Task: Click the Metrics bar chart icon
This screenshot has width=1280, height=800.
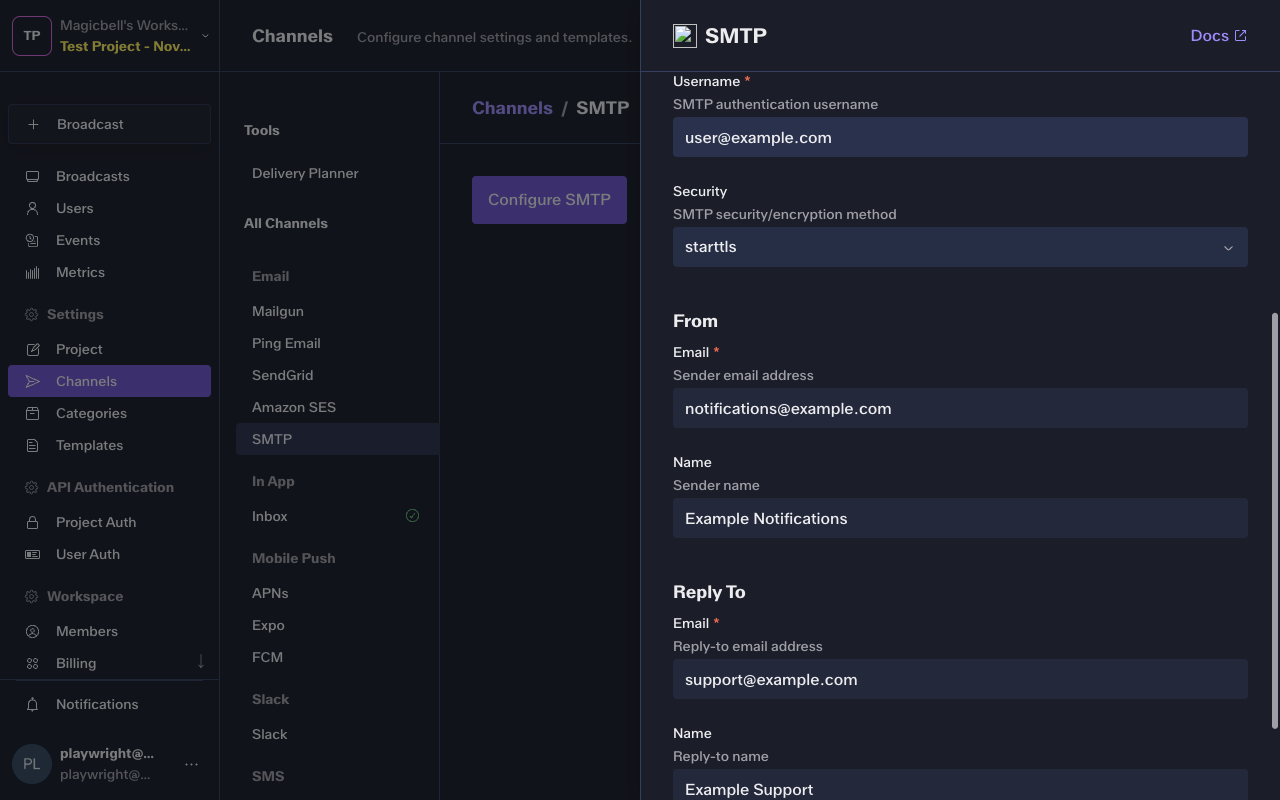Action: pyautogui.click(x=32, y=272)
